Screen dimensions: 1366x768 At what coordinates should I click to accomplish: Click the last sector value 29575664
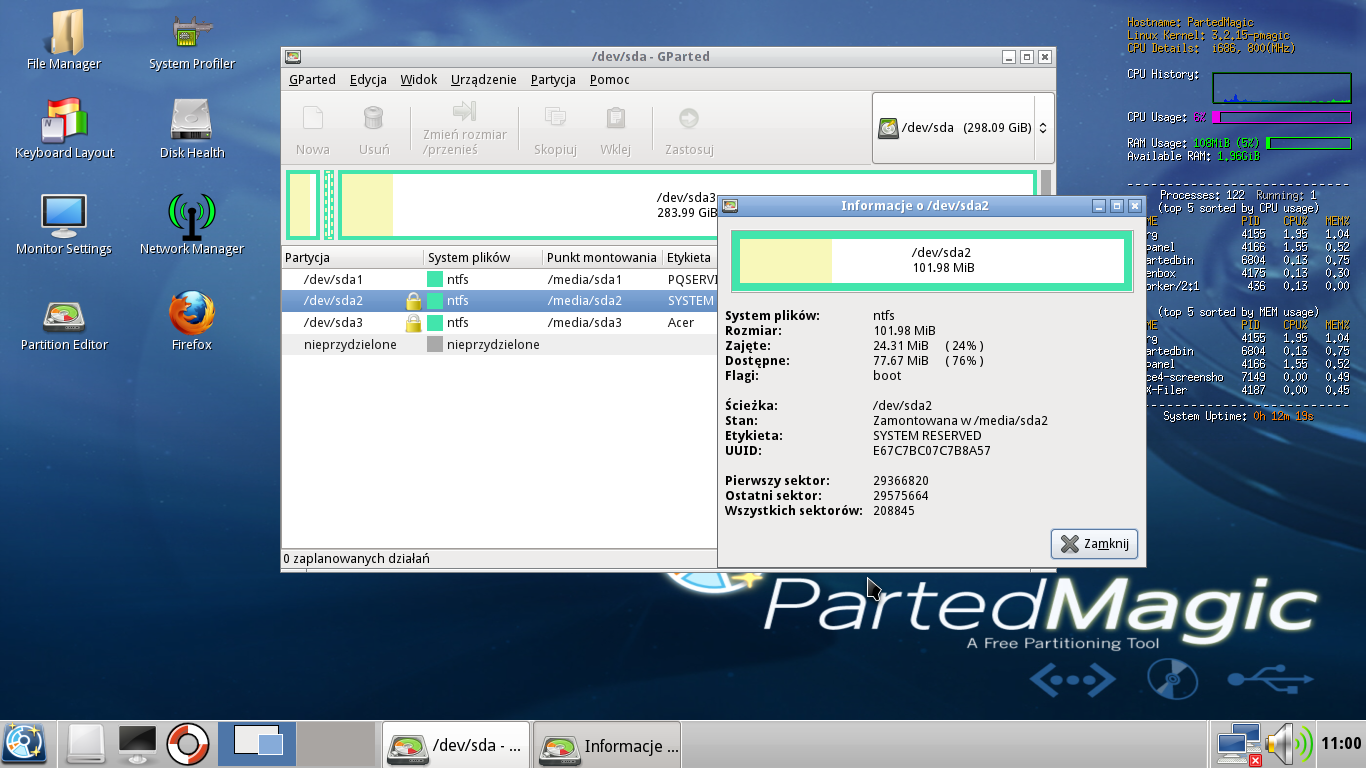coord(901,496)
